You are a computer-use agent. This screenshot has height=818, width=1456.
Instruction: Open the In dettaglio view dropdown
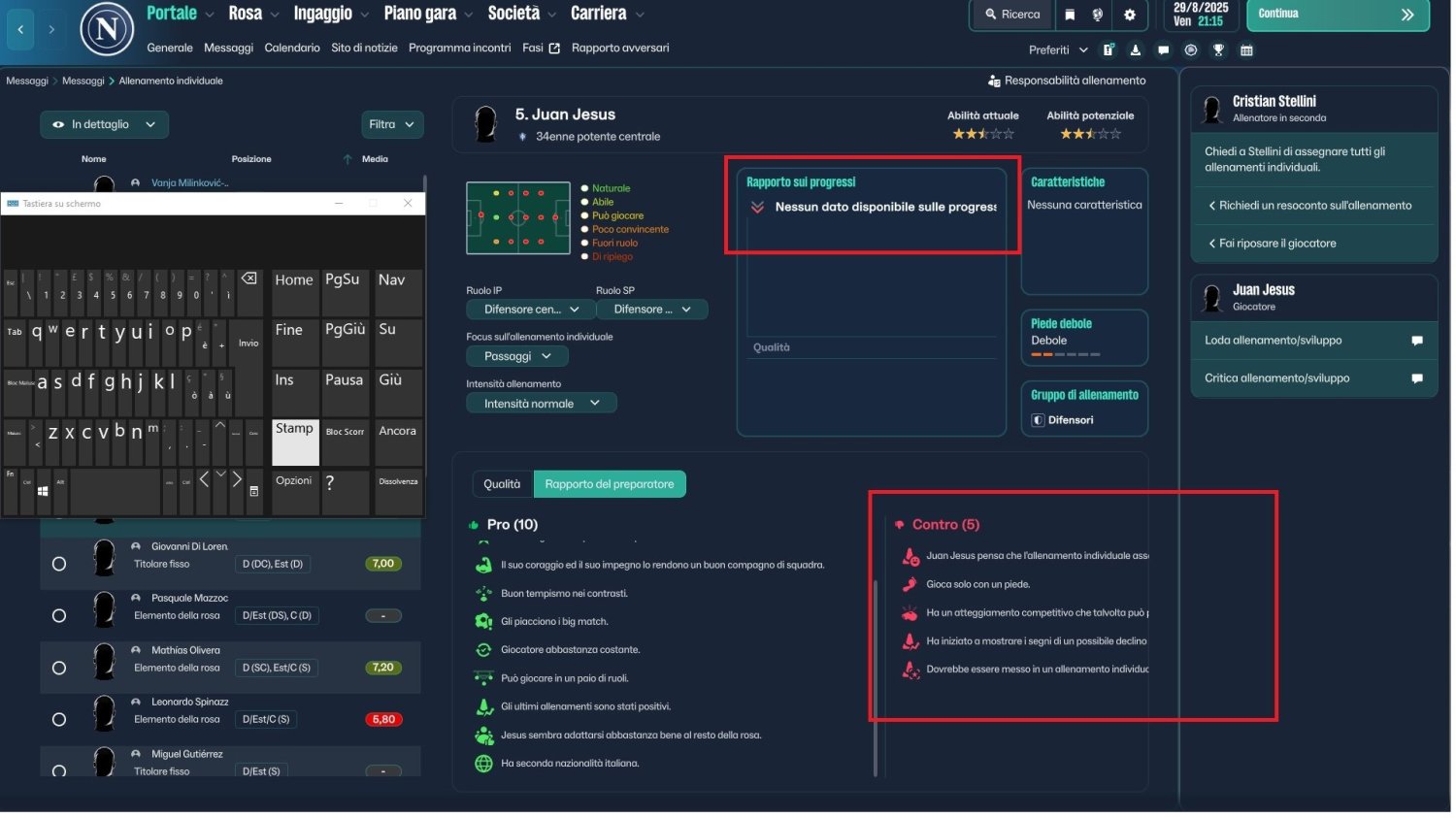pos(104,125)
